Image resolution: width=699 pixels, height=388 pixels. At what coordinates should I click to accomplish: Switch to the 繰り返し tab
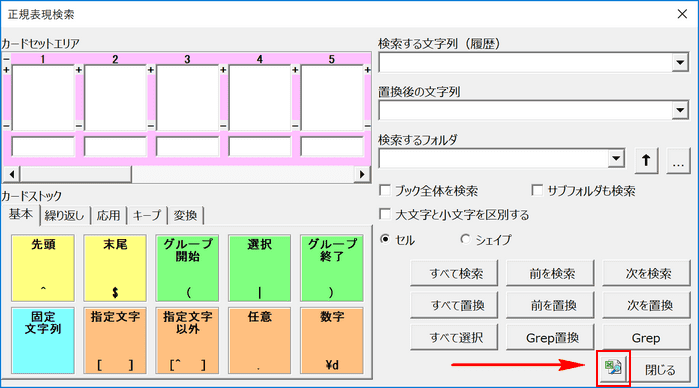(x=65, y=216)
